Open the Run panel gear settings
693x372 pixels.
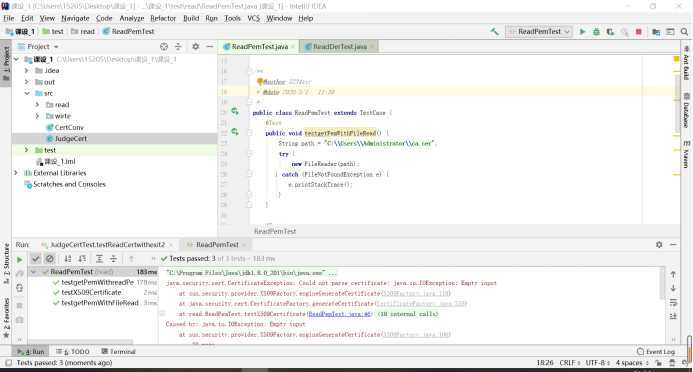(x=659, y=244)
